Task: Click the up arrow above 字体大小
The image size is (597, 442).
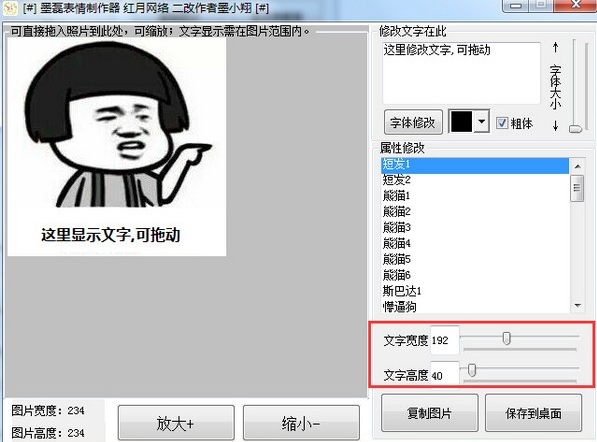Action: (x=555, y=48)
